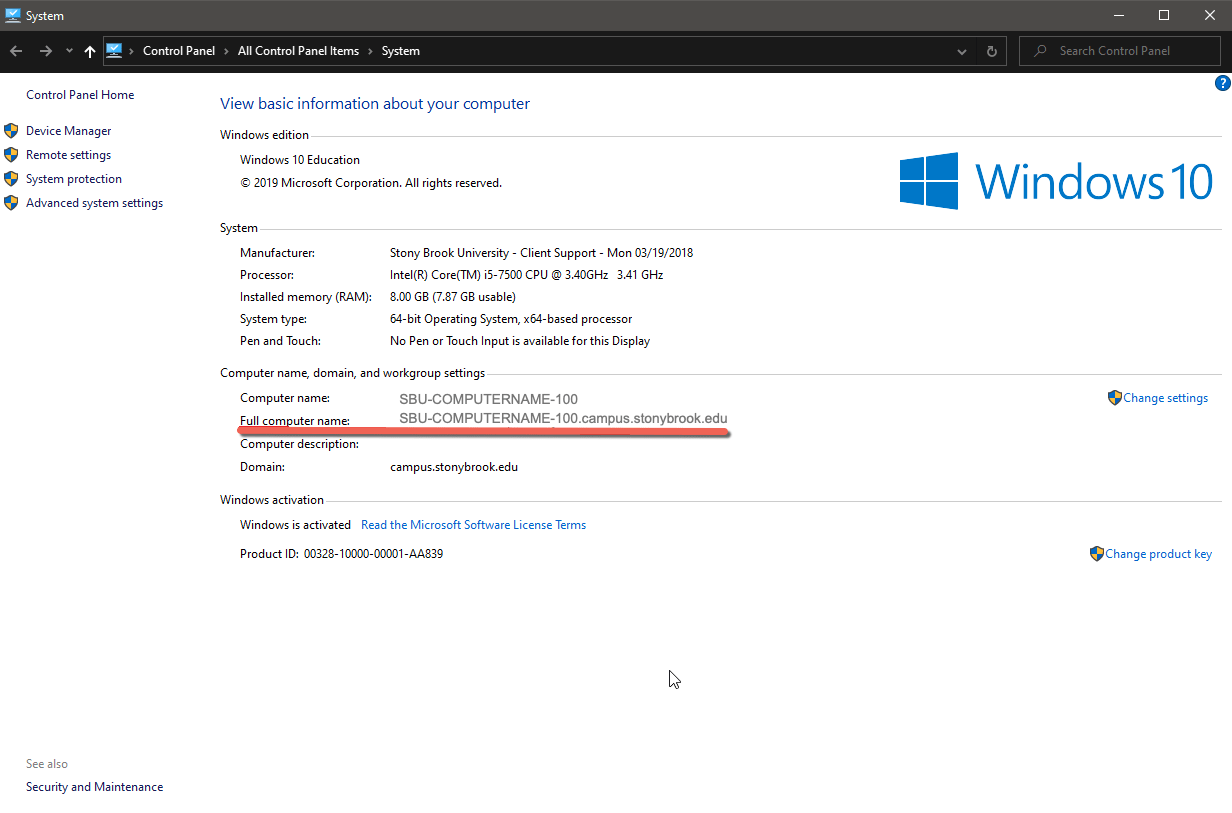Click the navigate up arrow icon
Viewport: 1232px width, 813px height.
[x=89, y=50]
